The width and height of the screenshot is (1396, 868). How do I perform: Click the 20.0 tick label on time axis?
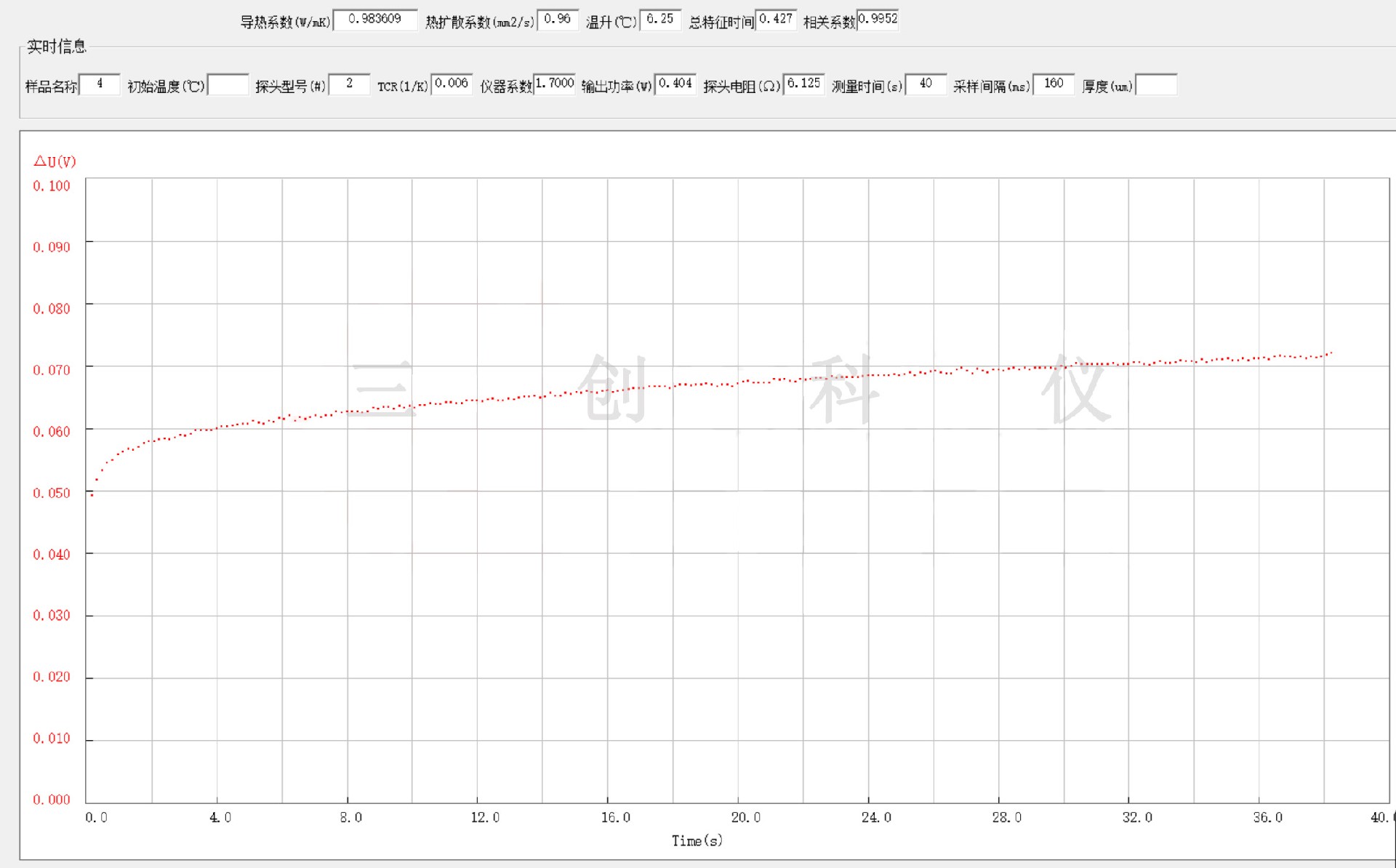(x=745, y=818)
